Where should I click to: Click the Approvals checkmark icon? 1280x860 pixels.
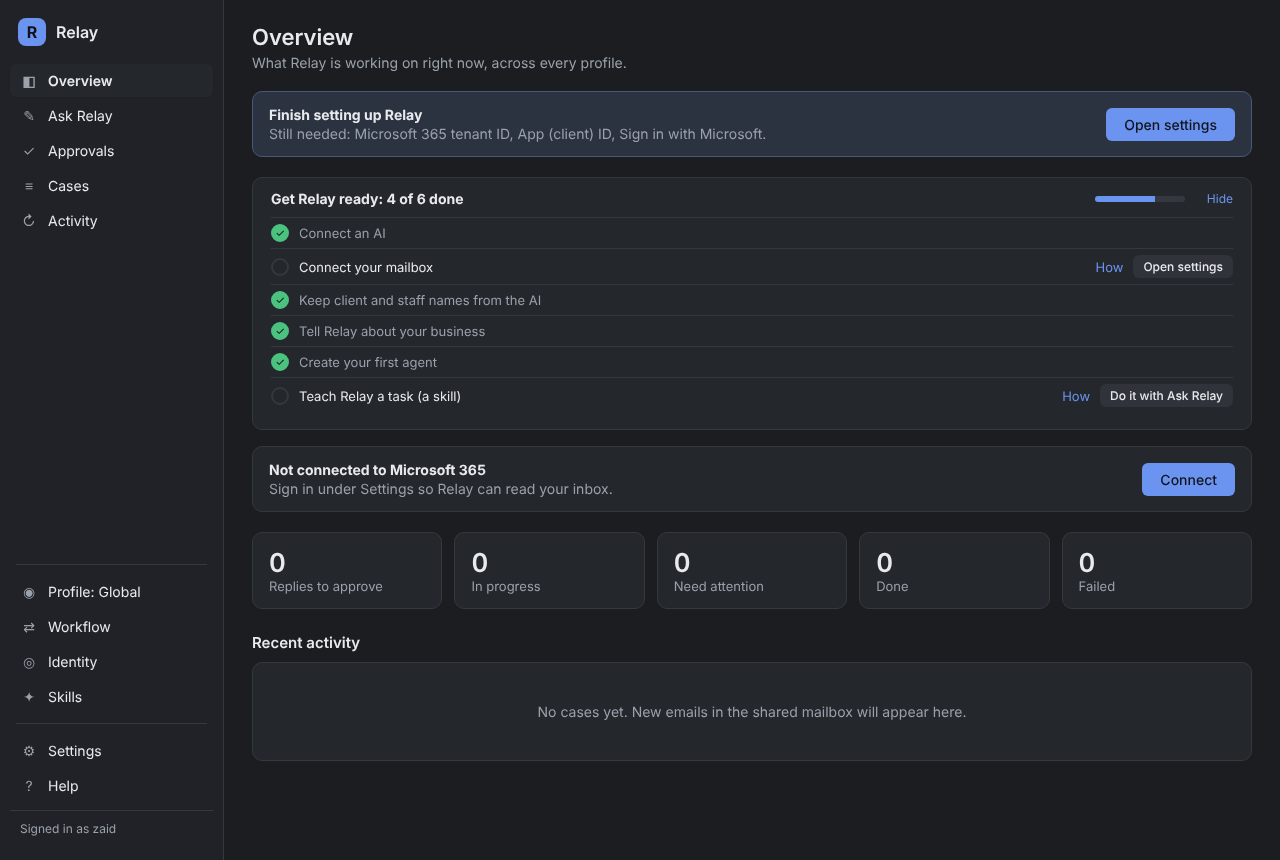tap(29, 151)
